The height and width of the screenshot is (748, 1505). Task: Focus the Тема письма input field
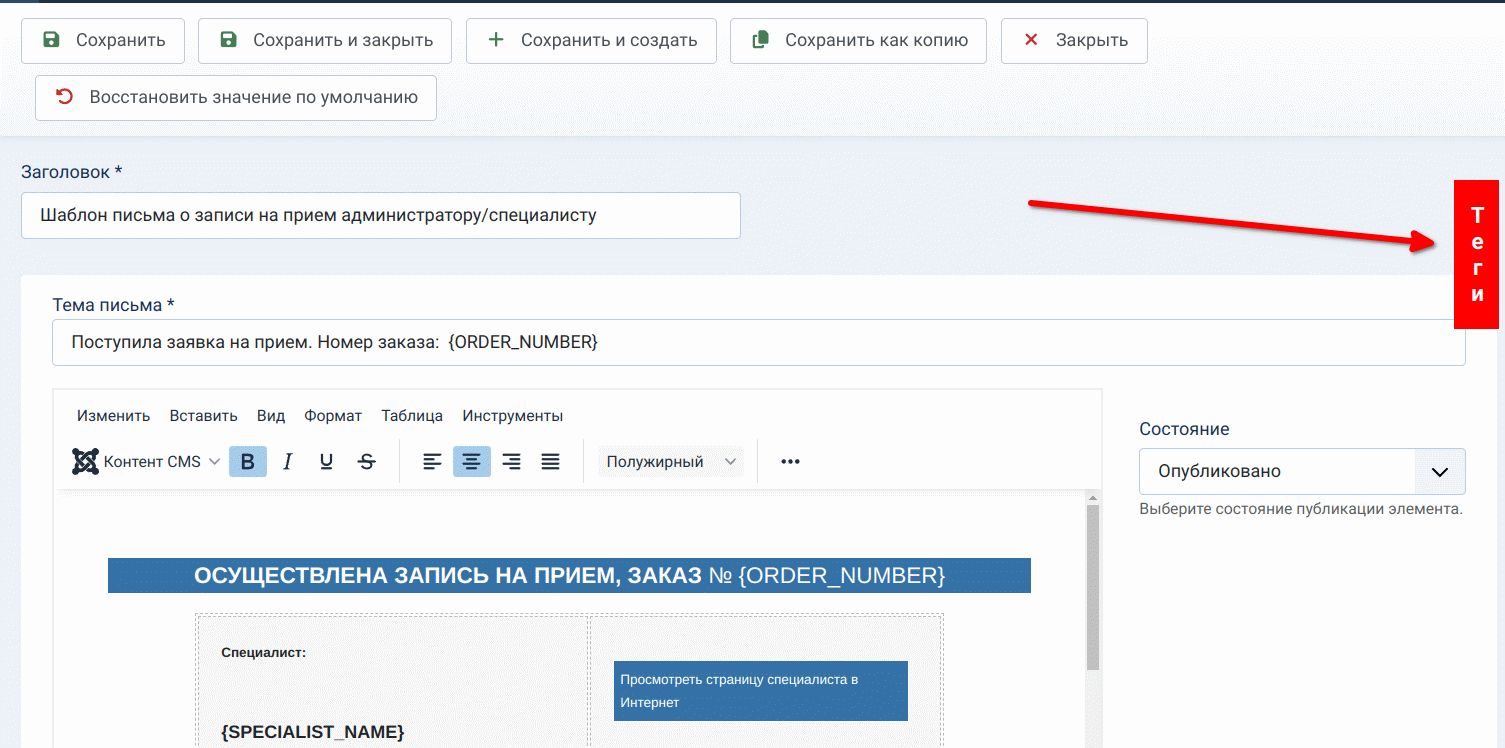tap(758, 342)
